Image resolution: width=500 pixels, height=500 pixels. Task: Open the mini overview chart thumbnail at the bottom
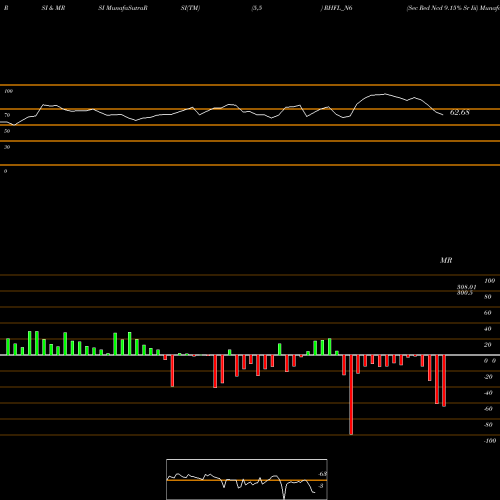247,479
